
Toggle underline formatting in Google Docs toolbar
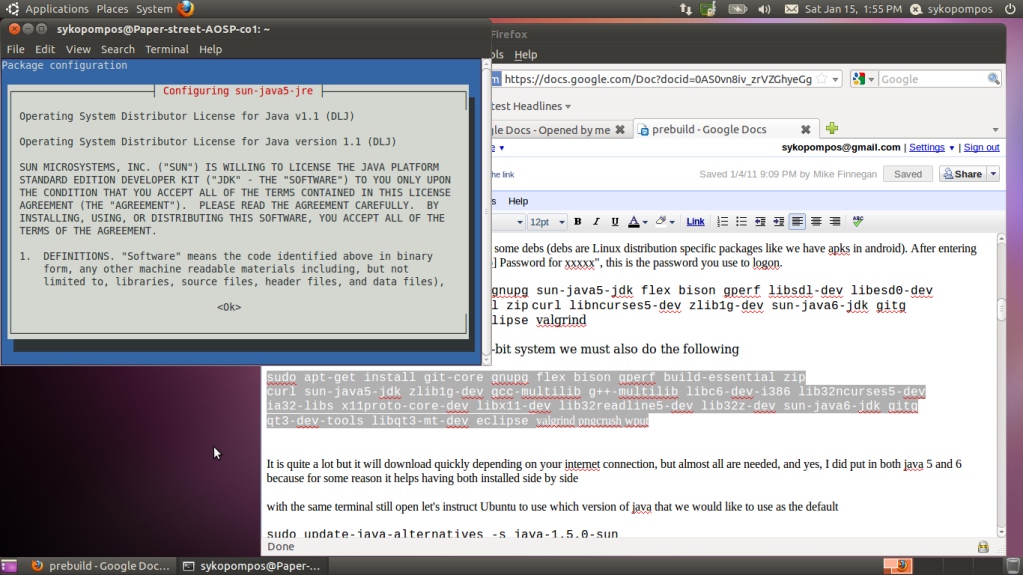coord(615,222)
